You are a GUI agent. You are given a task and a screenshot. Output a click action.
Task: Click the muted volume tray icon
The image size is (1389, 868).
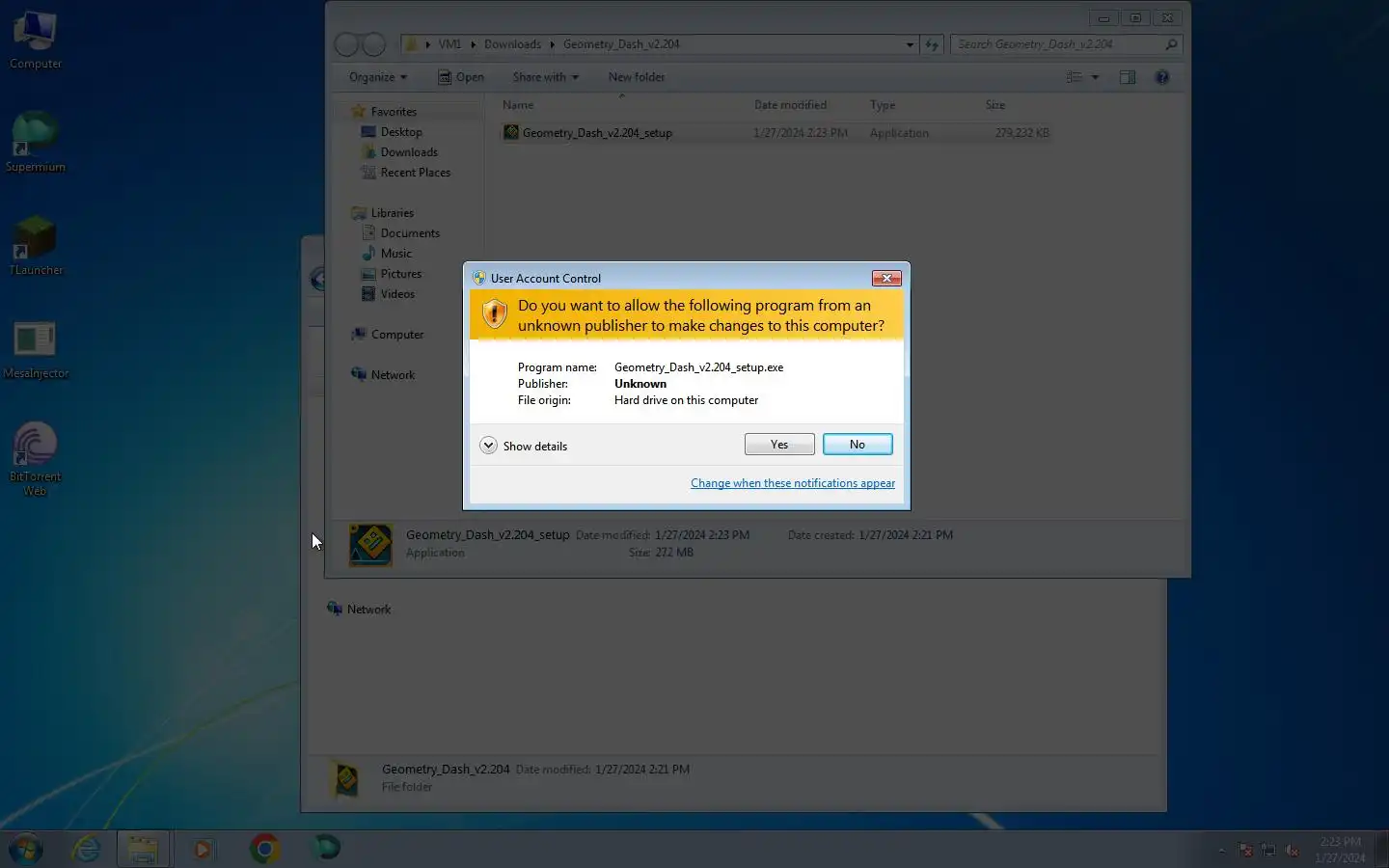tap(1293, 850)
